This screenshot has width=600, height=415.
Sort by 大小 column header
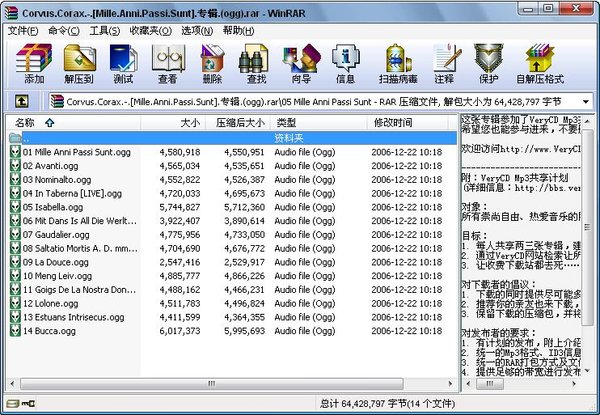coord(173,123)
